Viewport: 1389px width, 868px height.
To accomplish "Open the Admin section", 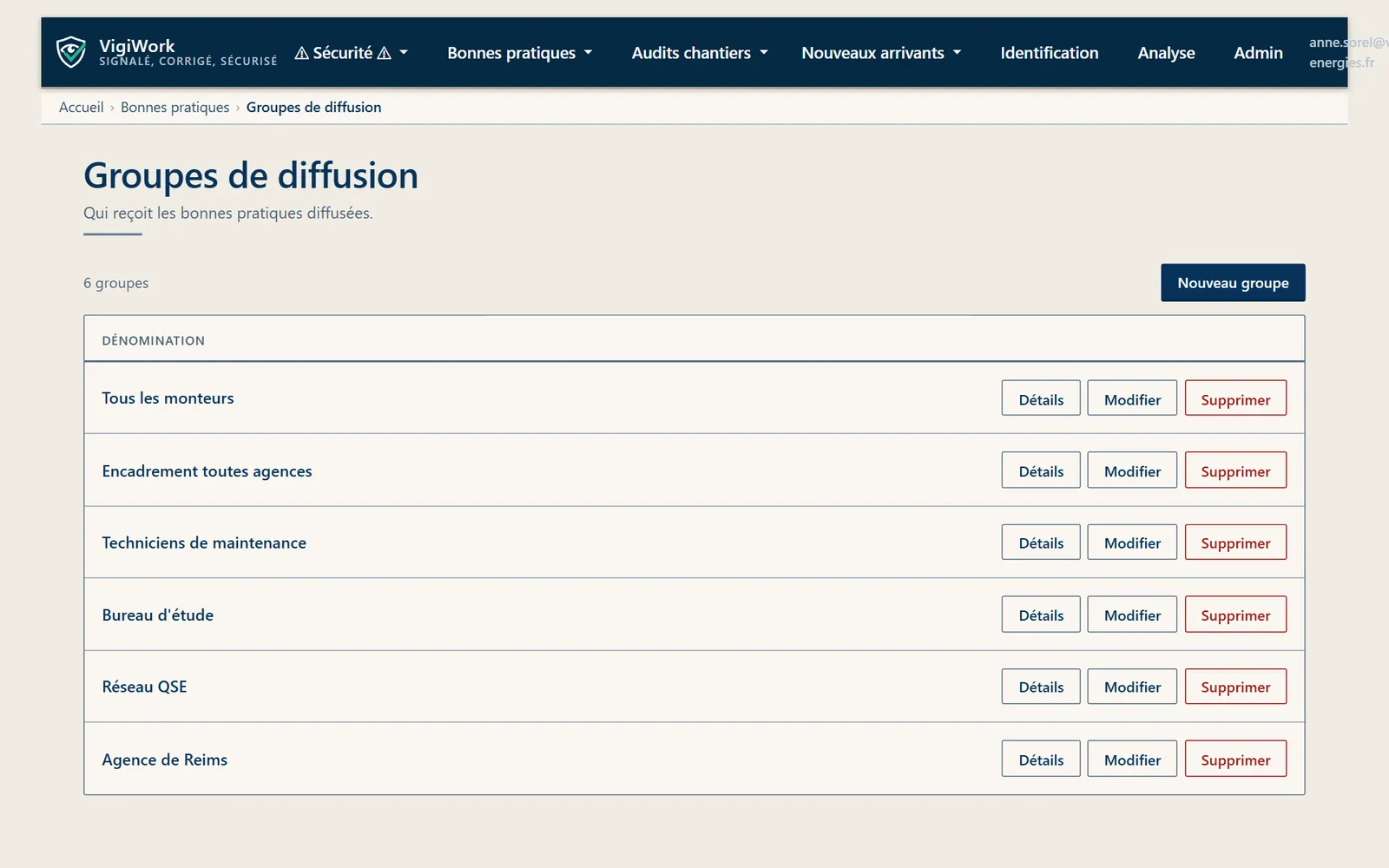I will 1258,53.
